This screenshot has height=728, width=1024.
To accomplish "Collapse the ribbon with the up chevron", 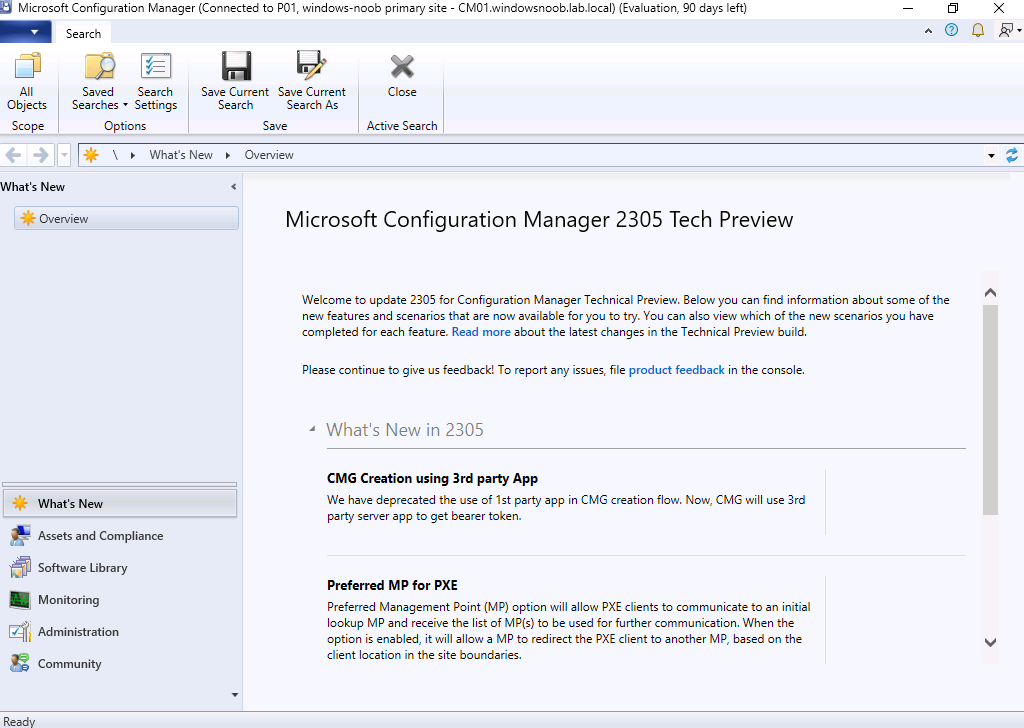I will point(928,31).
